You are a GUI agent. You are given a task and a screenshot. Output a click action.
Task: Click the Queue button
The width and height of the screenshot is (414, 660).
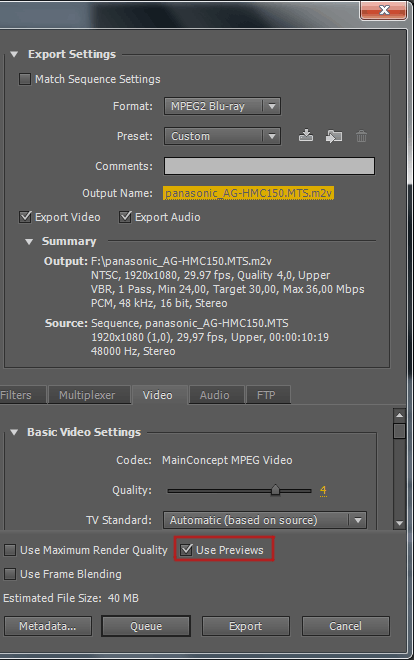coord(146,626)
